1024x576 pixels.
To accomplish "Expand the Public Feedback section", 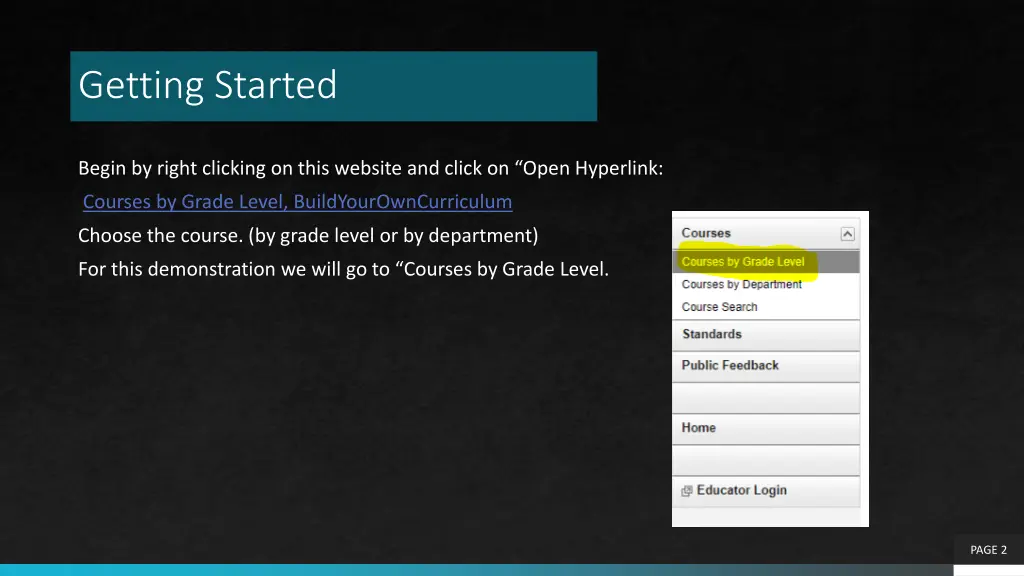I will (x=730, y=366).
